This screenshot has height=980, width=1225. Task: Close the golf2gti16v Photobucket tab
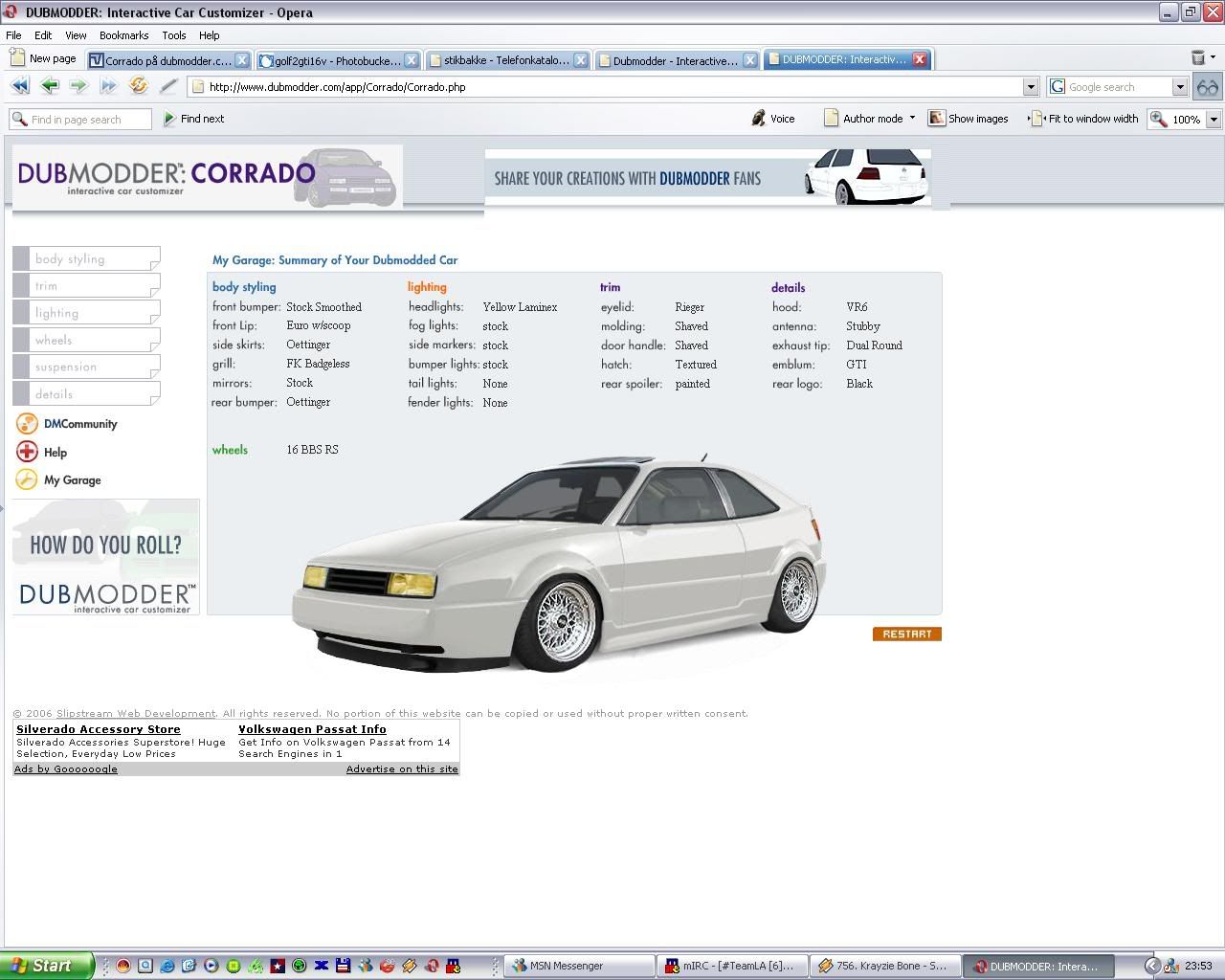pyautogui.click(x=411, y=60)
